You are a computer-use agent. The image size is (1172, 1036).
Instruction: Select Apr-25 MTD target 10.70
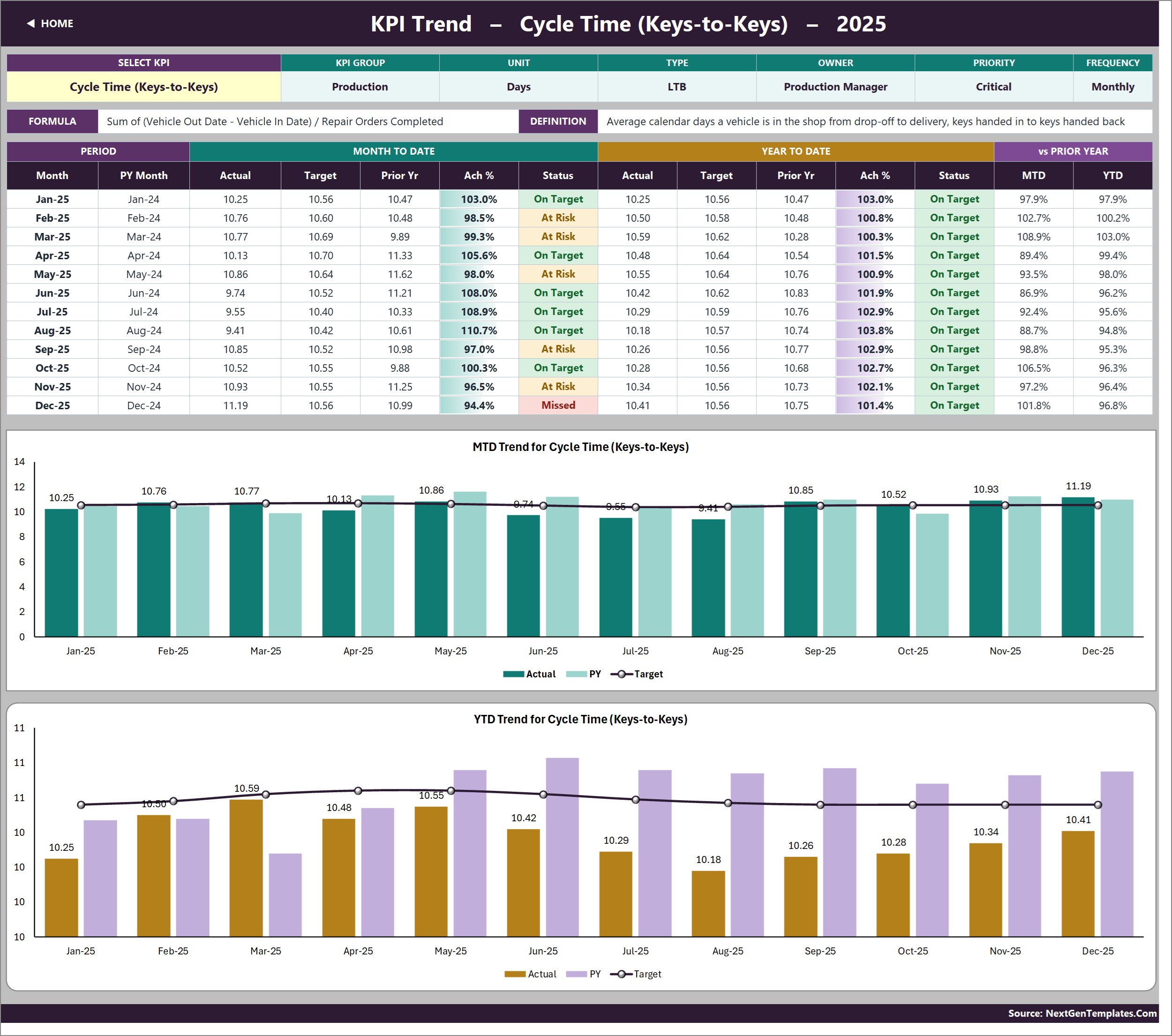[321, 255]
